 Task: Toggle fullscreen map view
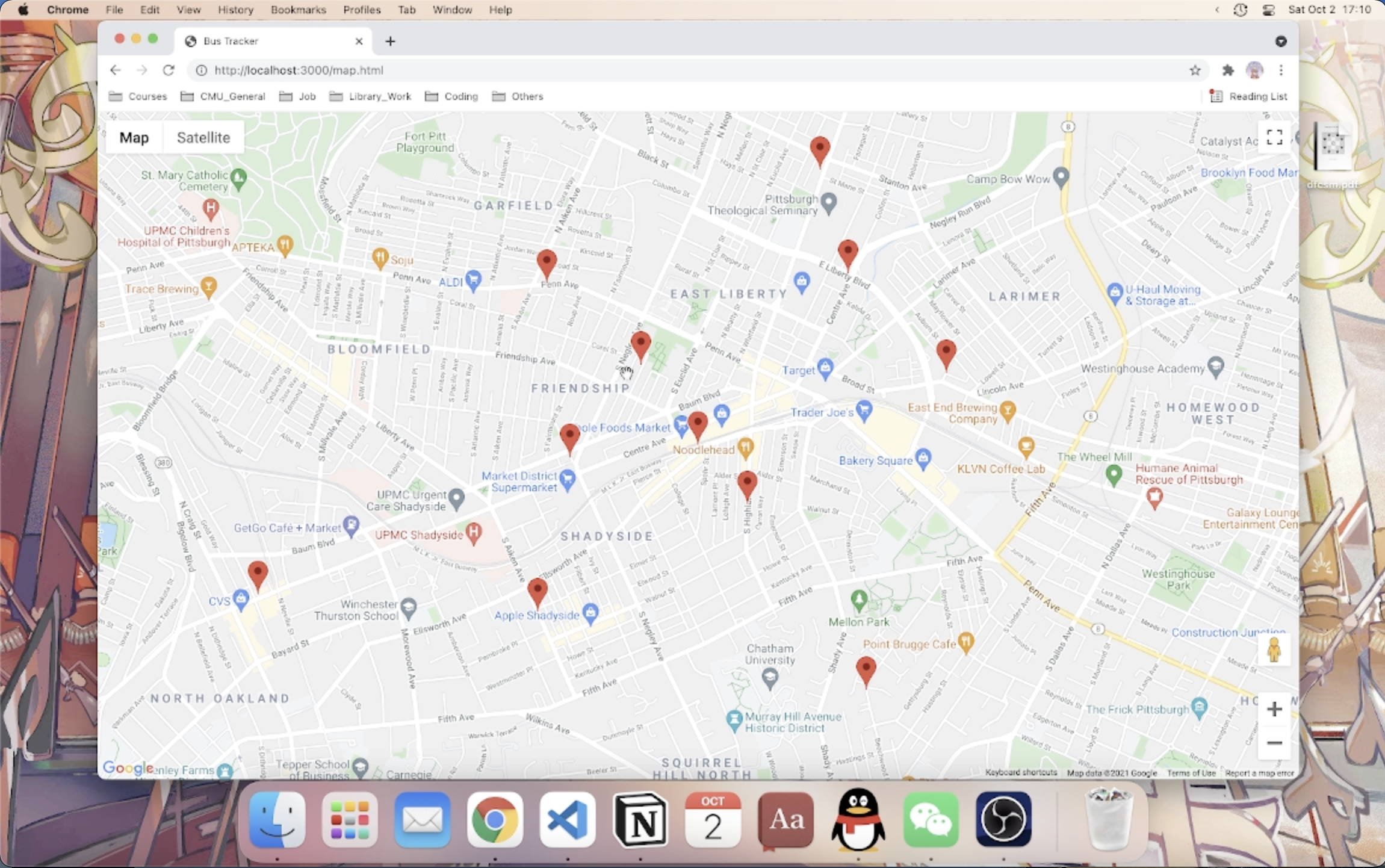coord(1274,137)
